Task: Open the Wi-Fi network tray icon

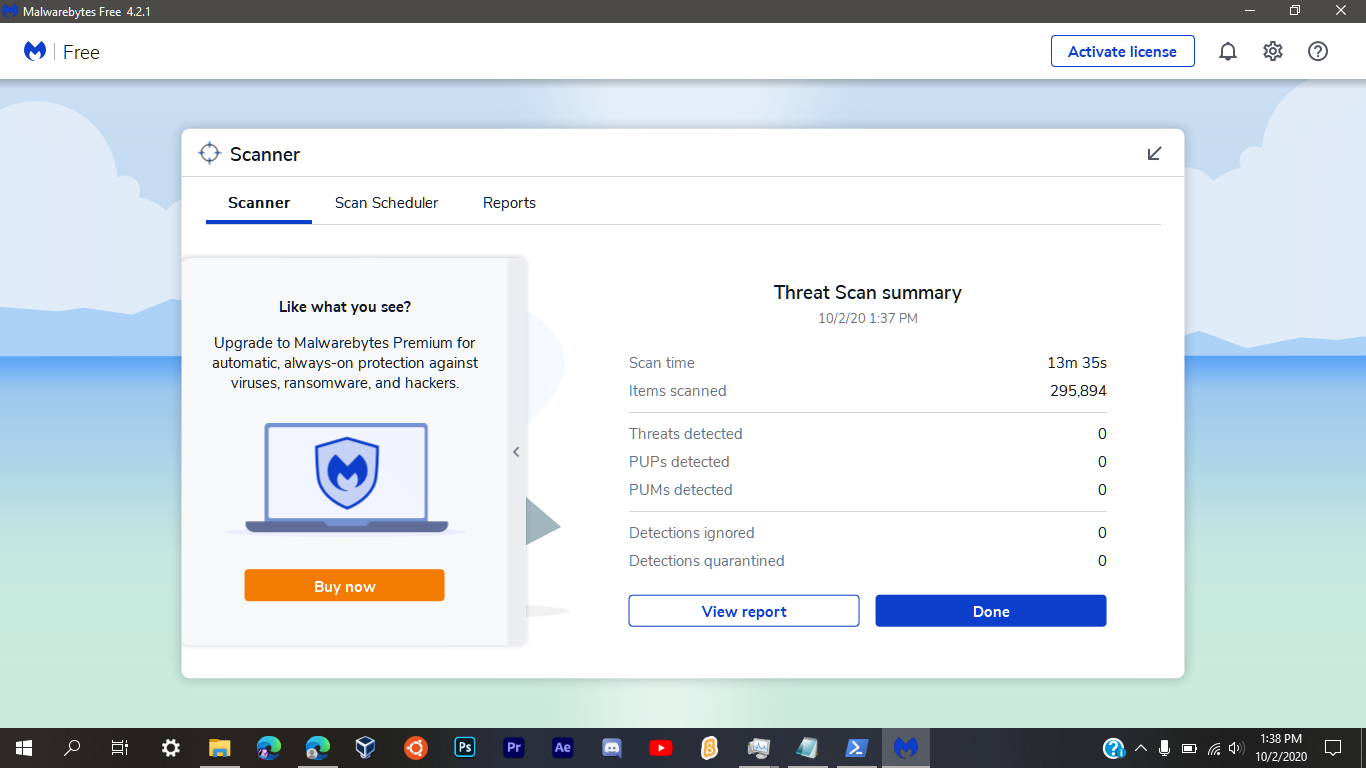Action: pyautogui.click(x=1214, y=748)
